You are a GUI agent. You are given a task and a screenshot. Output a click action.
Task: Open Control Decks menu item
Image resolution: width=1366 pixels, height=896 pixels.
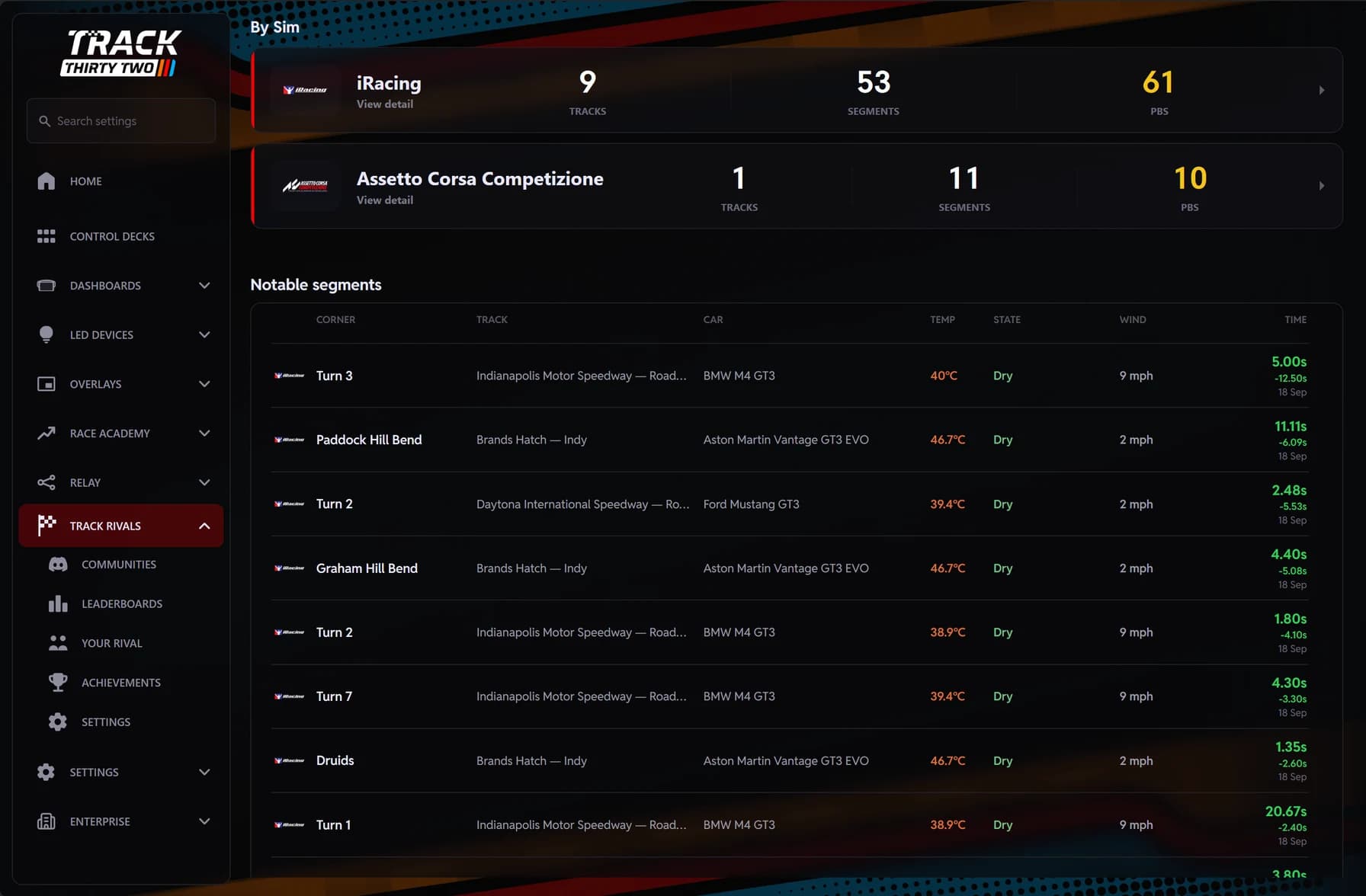[x=121, y=236]
